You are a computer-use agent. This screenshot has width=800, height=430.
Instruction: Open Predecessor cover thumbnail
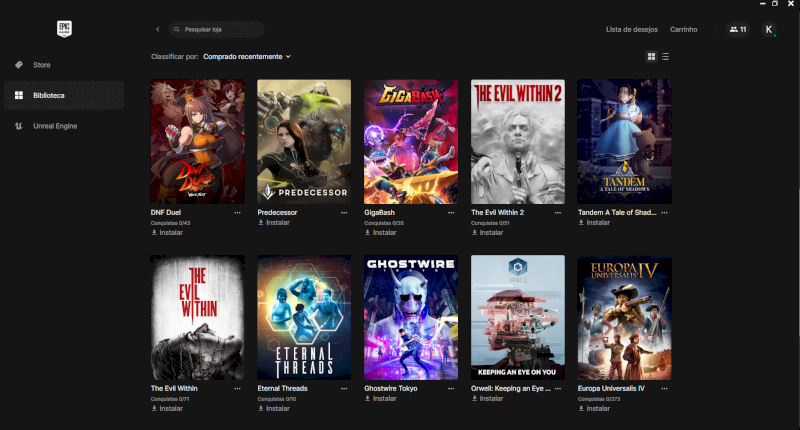coord(304,142)
